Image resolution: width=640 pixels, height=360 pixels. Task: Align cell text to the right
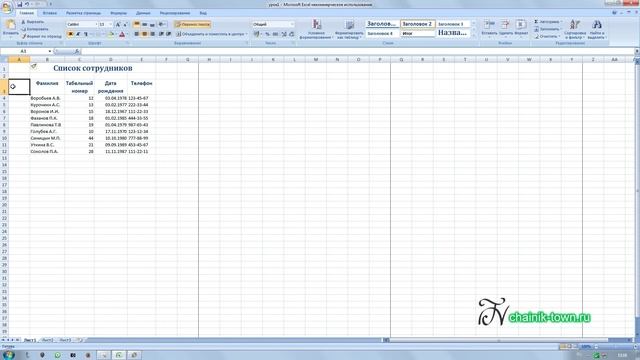pos(152,34)
